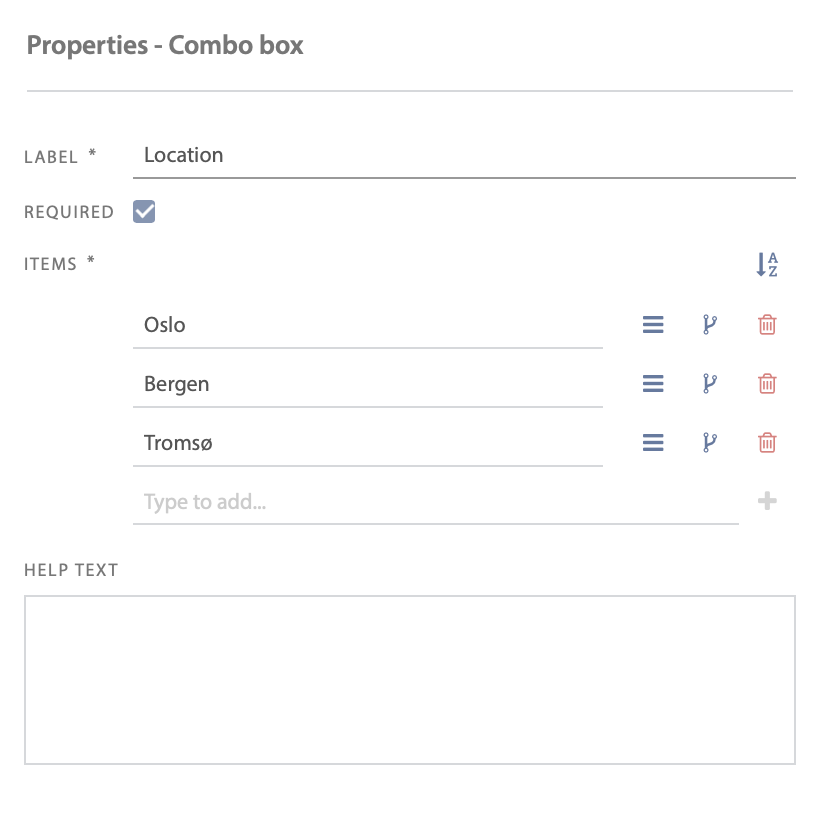This screenshot has height=828, width=822.
Task: Click the drag handle for Tromsø
Action: pyautogui.click(x=653, y=443)
